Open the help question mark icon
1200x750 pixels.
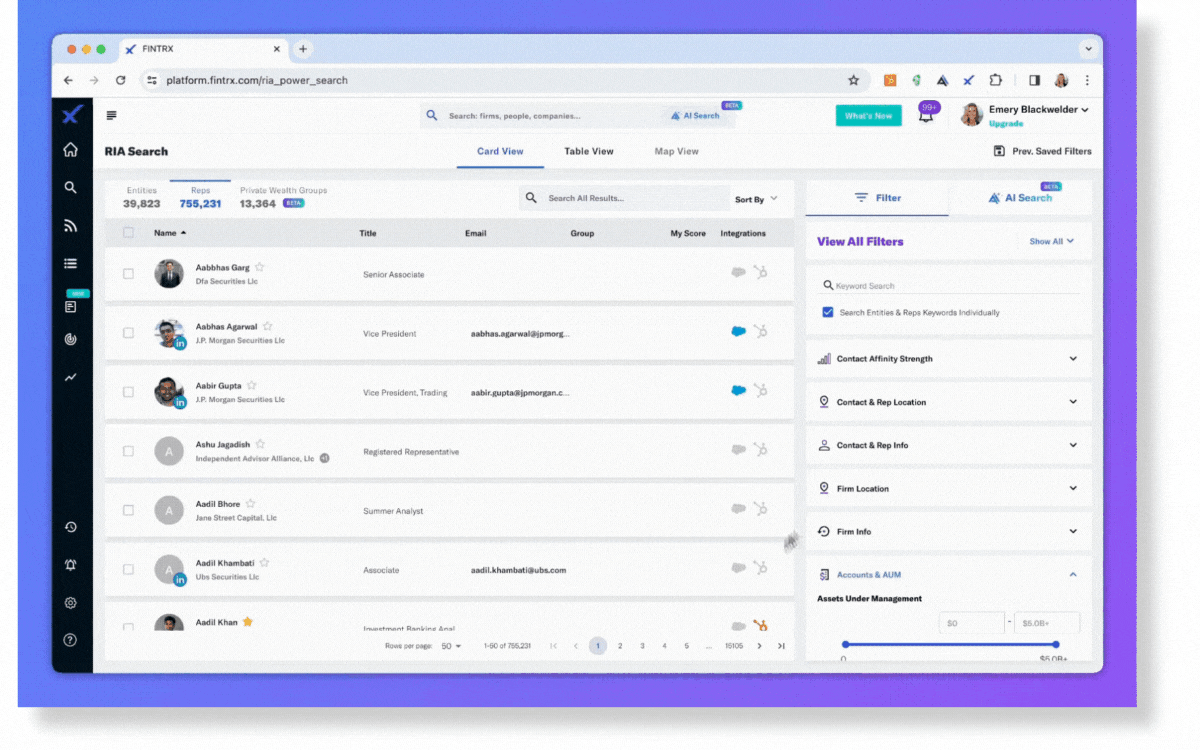[70, 640]
